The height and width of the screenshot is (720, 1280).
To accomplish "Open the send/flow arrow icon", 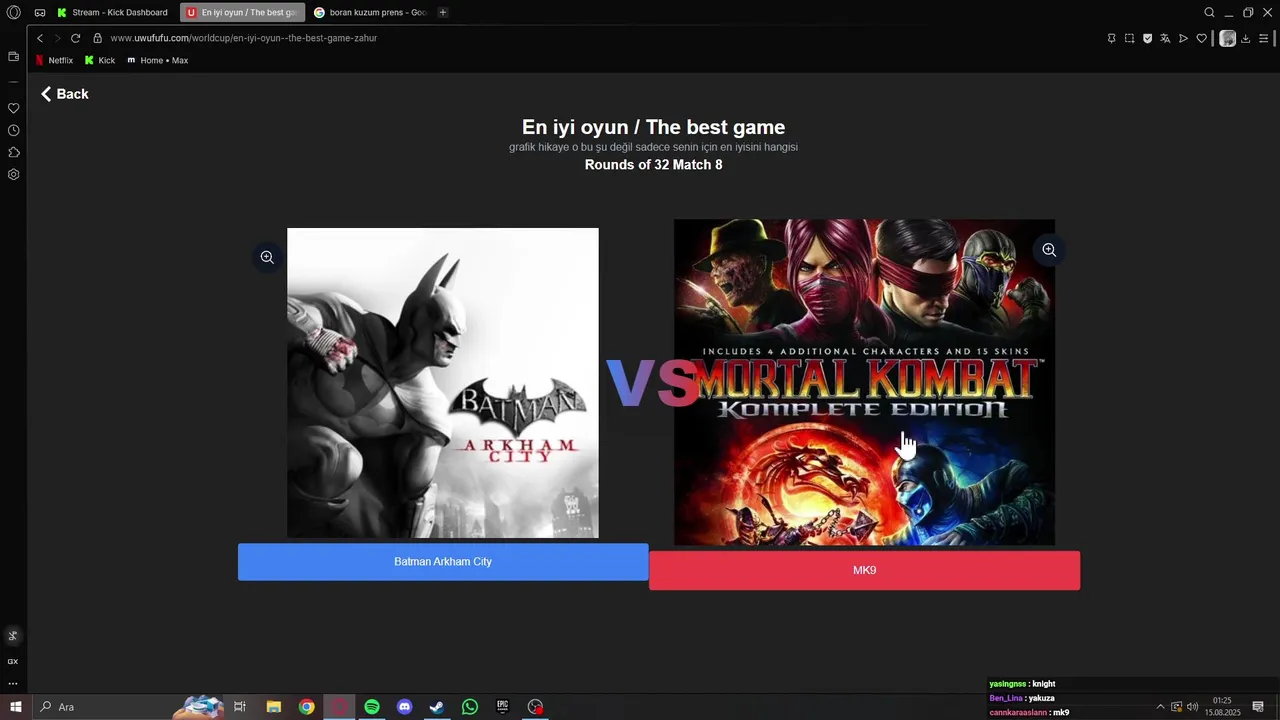I will tap(1183, 38).
